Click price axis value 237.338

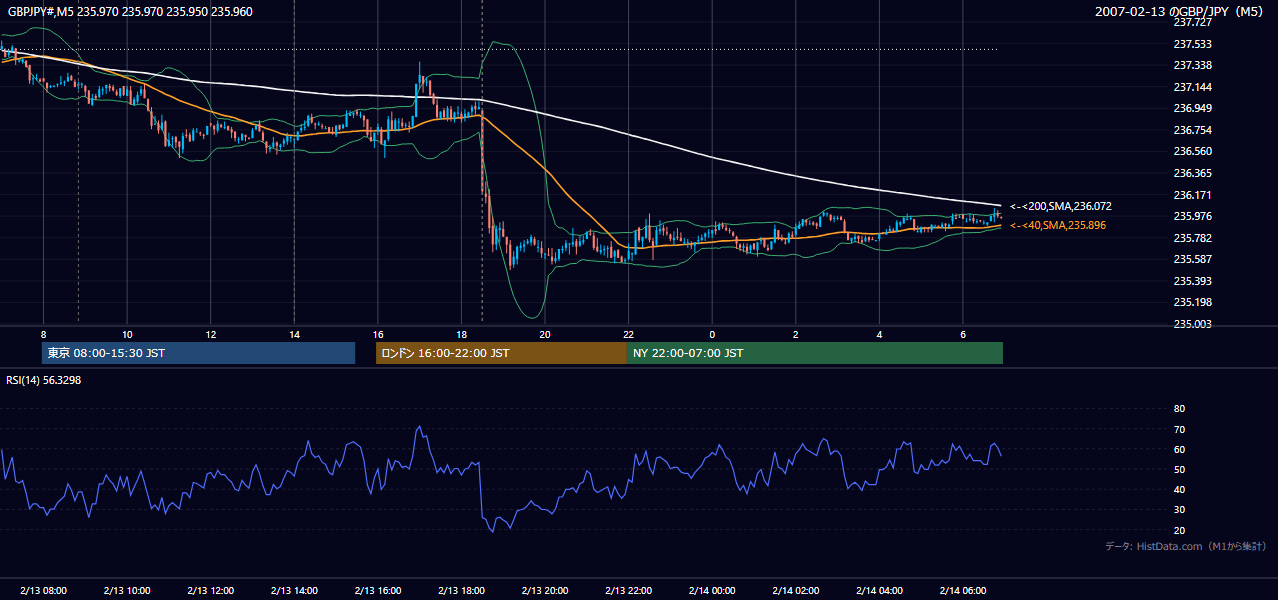pyautogui.click(x=1192, y=65)
